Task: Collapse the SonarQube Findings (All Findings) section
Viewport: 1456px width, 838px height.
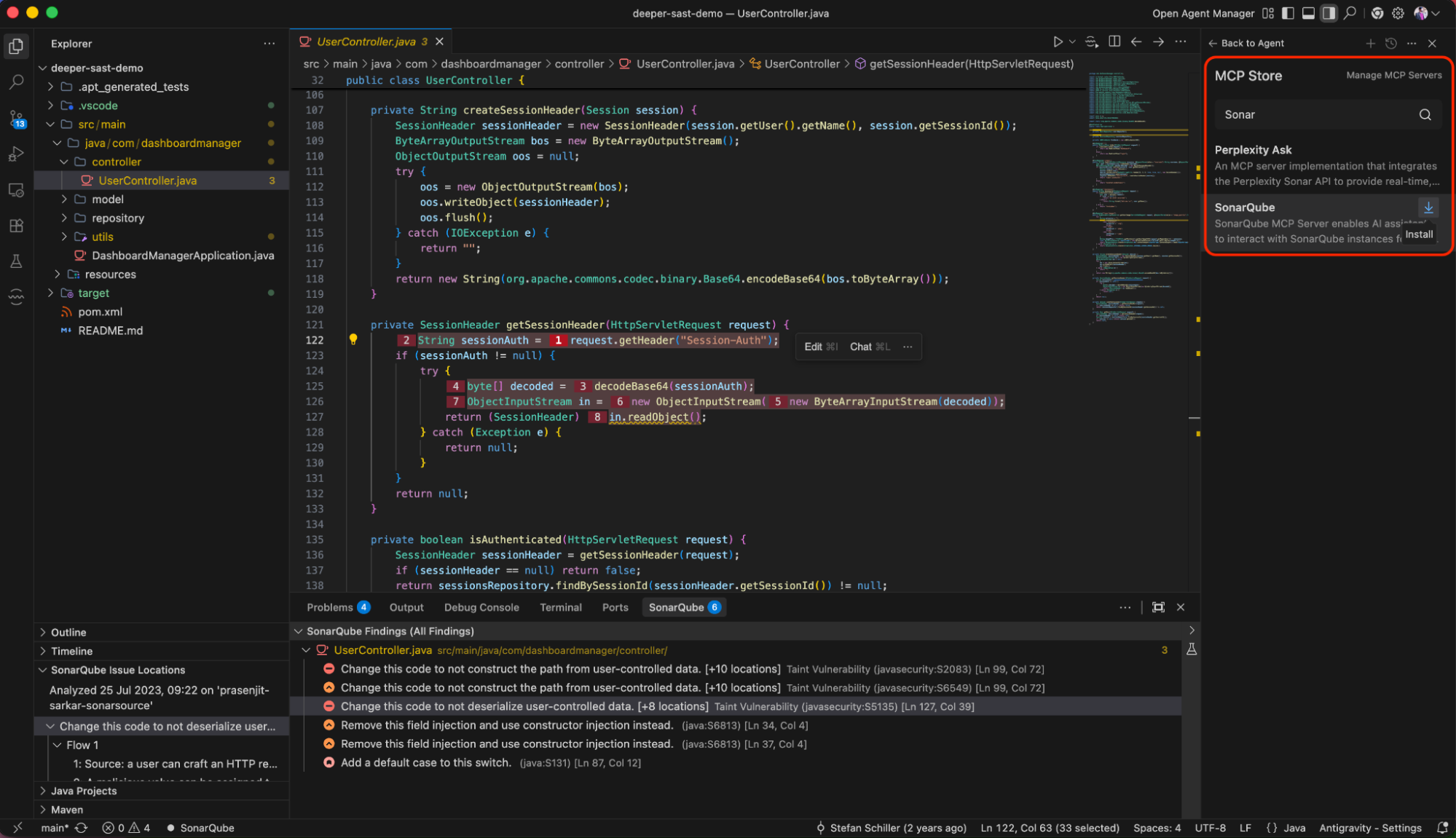Action: click(298, 631)
